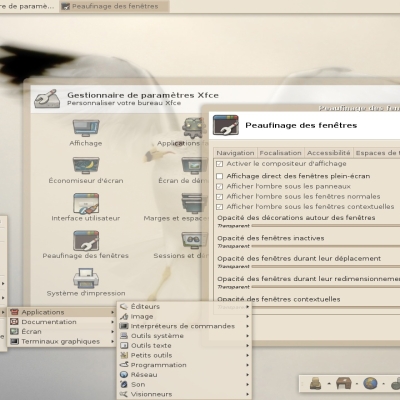Viewport: 400px width, 400px height.
Task: Expand the Programmation submenu arrow
Action: [248, 365]
